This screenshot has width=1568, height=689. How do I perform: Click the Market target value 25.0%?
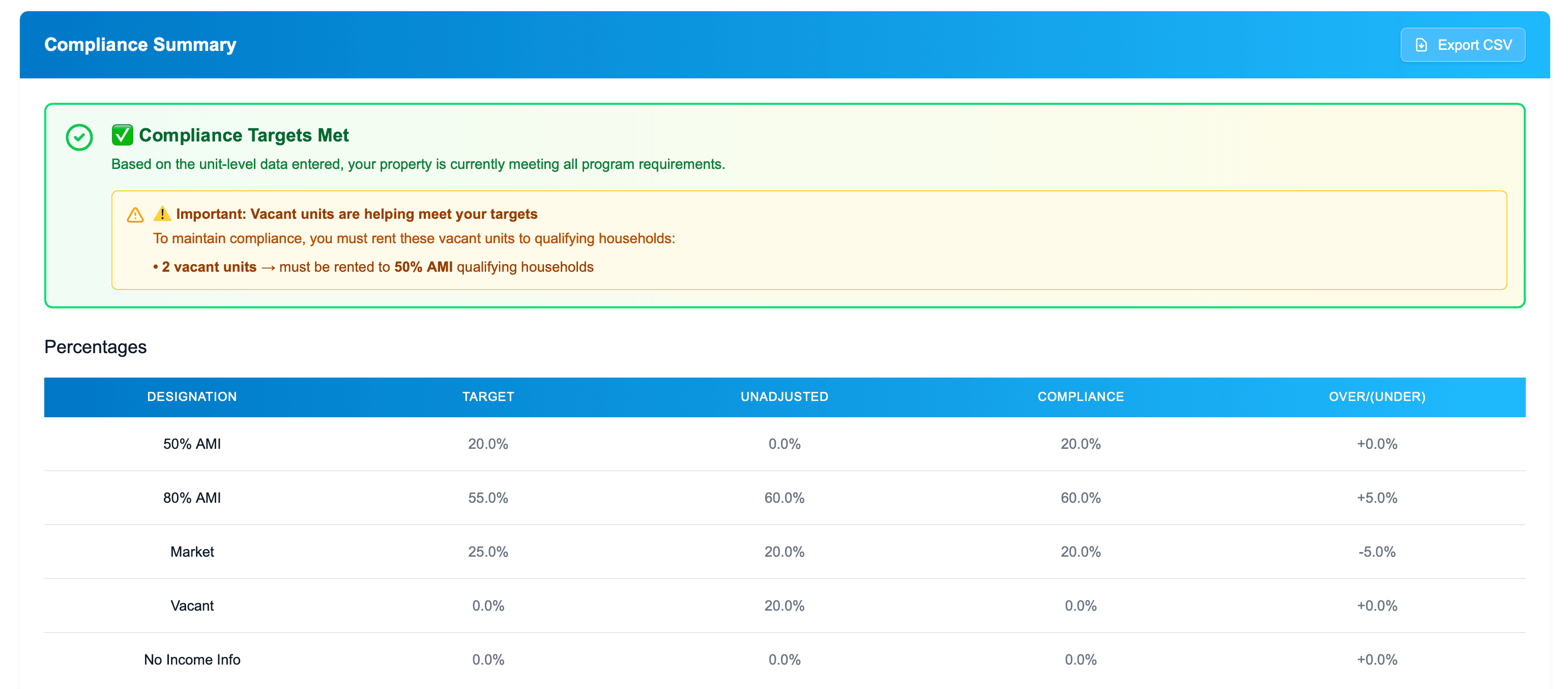pos(488,552)
